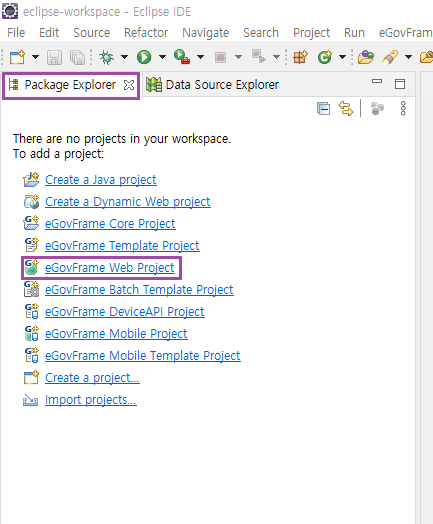
Task: Click the Stop square toolbar icon
Action: (220, 57)
